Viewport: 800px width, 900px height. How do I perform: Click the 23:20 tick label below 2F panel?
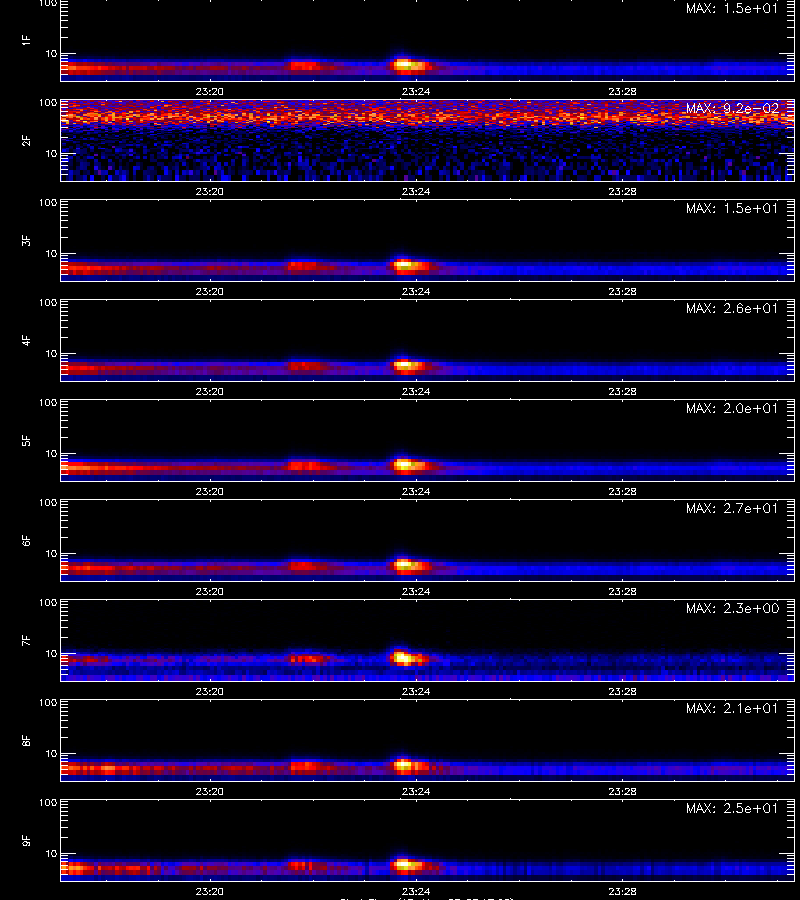(x=209, y=191)
